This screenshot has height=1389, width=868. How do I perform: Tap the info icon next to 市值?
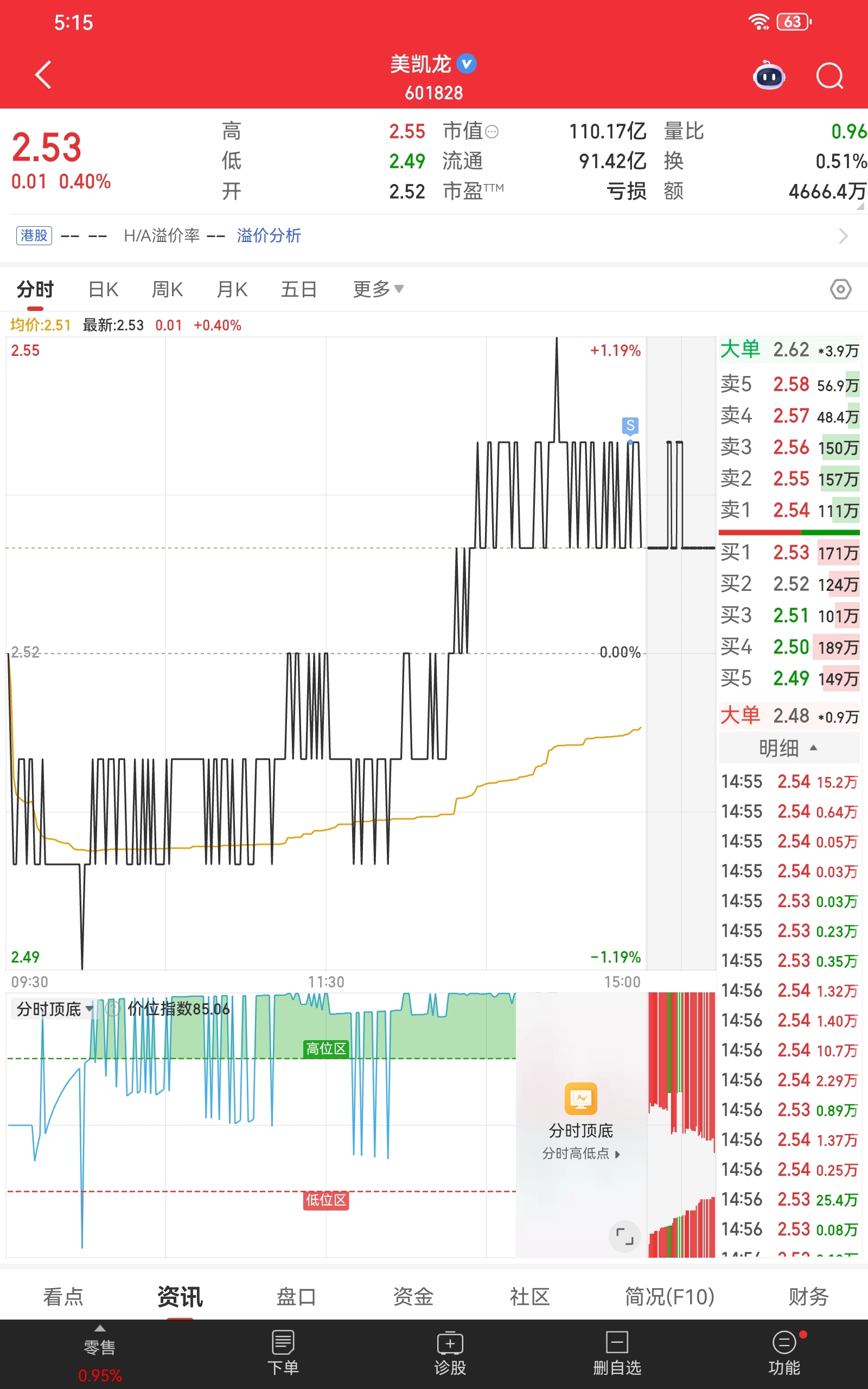click(x=492, y=132)
